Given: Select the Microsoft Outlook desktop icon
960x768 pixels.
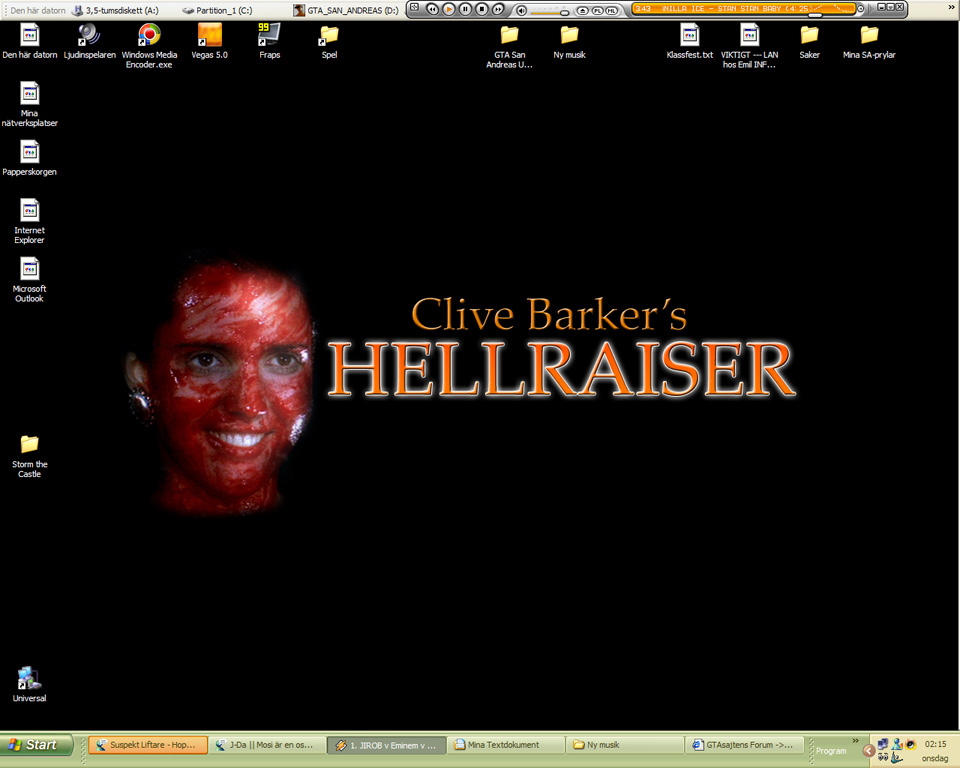Looking at the screenshot, I should (29, 280).
